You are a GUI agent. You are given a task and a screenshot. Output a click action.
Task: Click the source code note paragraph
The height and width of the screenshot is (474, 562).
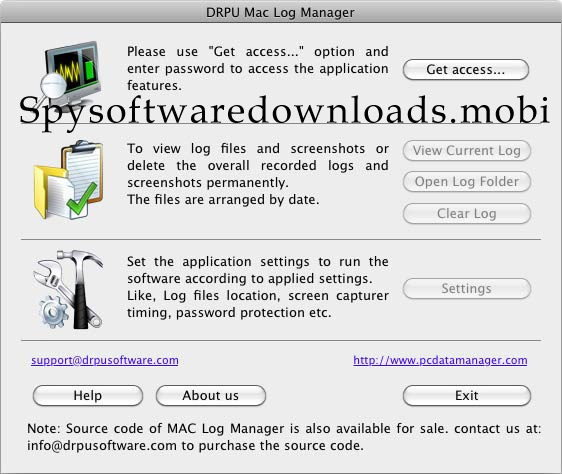[284, 437]
